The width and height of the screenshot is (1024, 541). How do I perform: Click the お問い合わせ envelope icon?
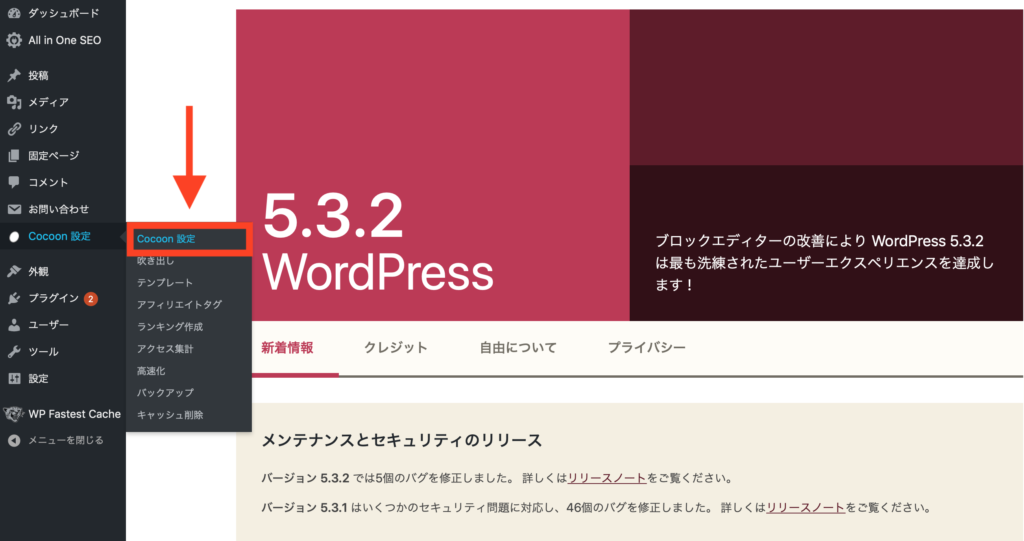point(14,209)
